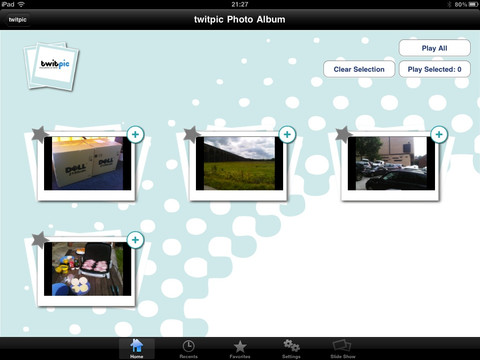The height and width of the screenshot is (360, 480).
Task: Toggle favorite star on Dell boxes photo
Action: pyautogui.click(x=40, y=134)
